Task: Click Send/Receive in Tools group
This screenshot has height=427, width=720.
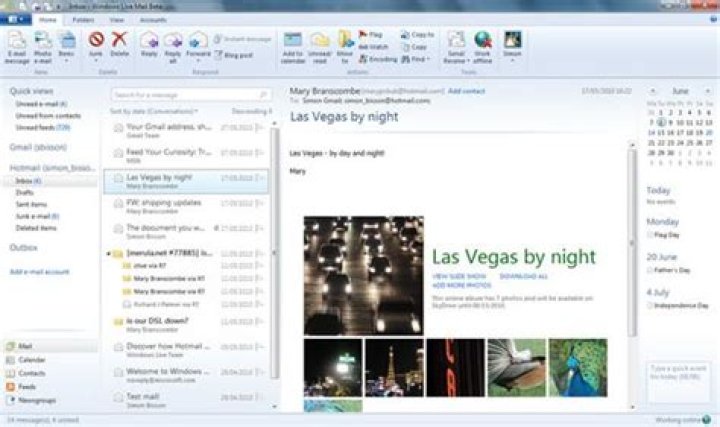Action: 456,47
